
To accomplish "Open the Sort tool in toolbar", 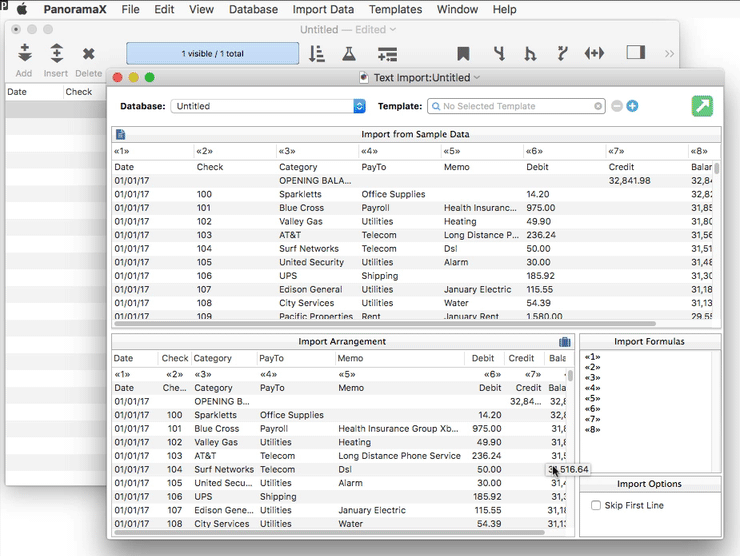I will pos(317,54).
